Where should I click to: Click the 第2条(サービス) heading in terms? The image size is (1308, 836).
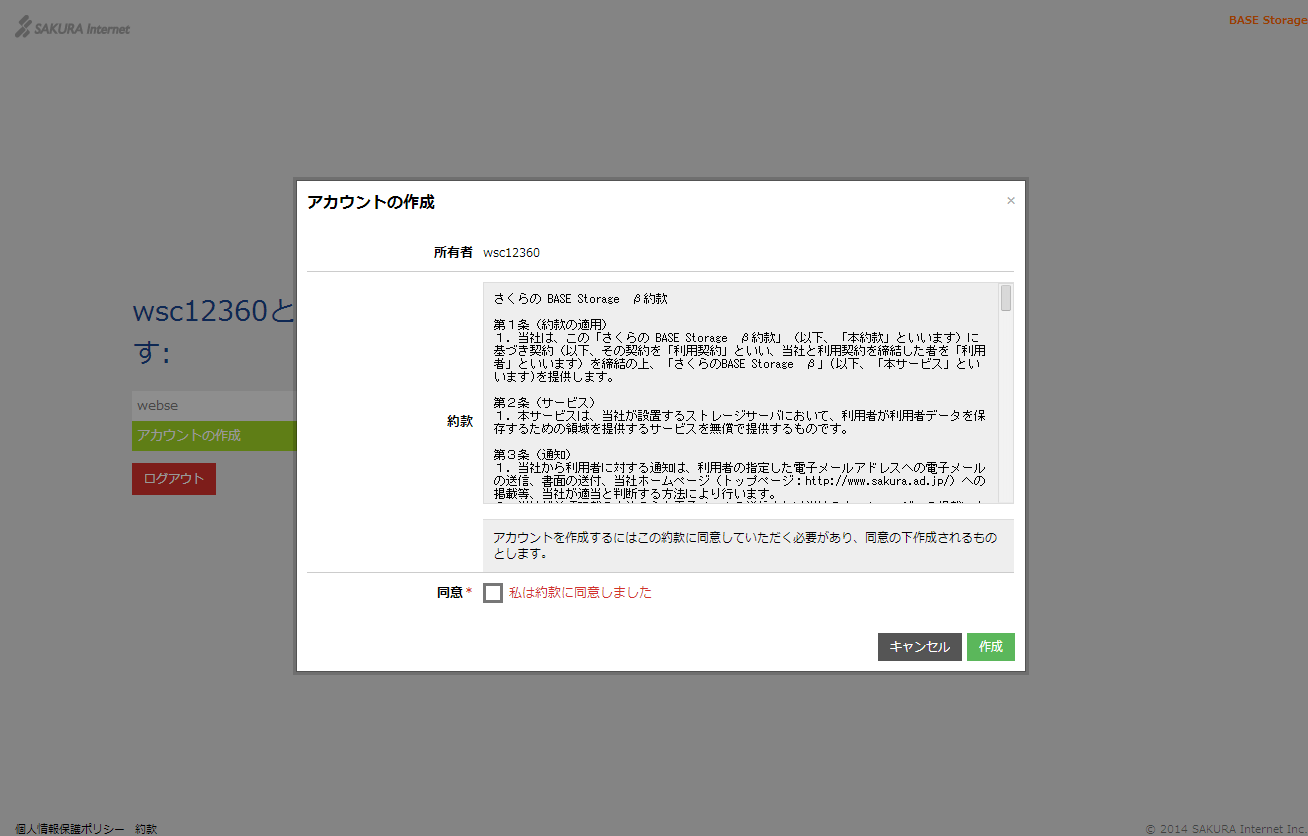545,403
